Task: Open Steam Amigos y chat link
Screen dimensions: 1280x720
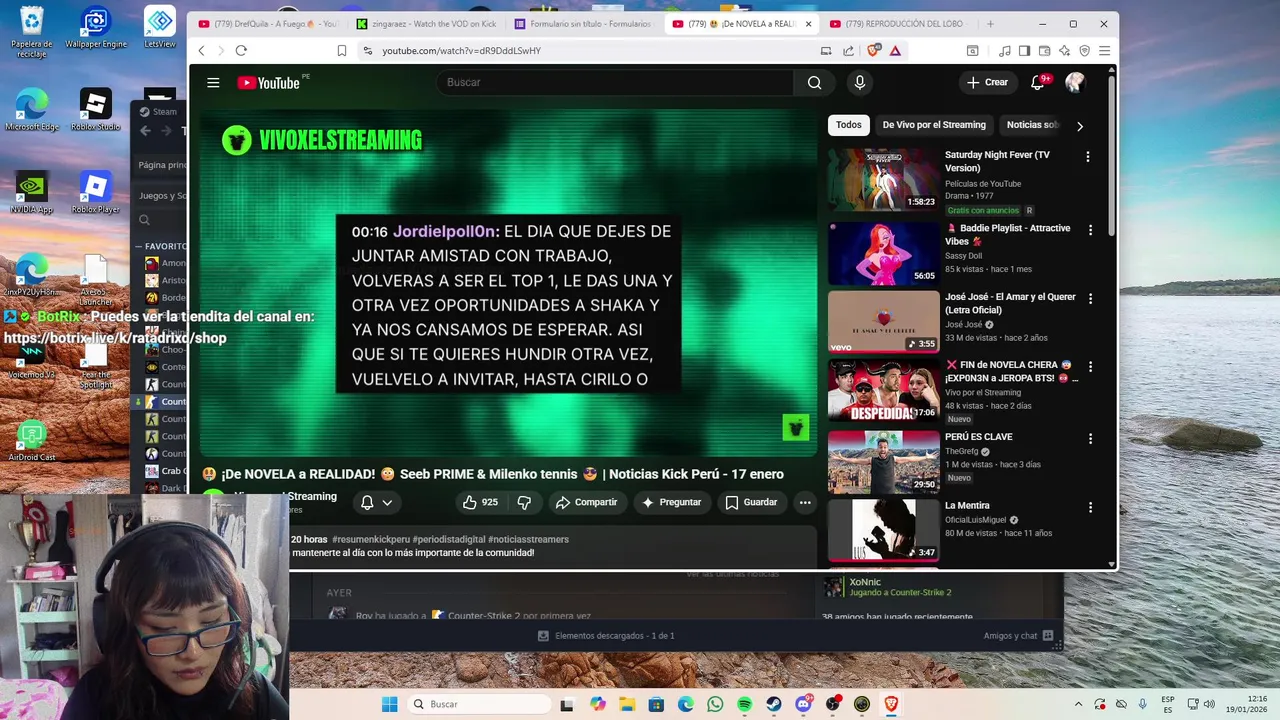Action: click(1018, 636)
